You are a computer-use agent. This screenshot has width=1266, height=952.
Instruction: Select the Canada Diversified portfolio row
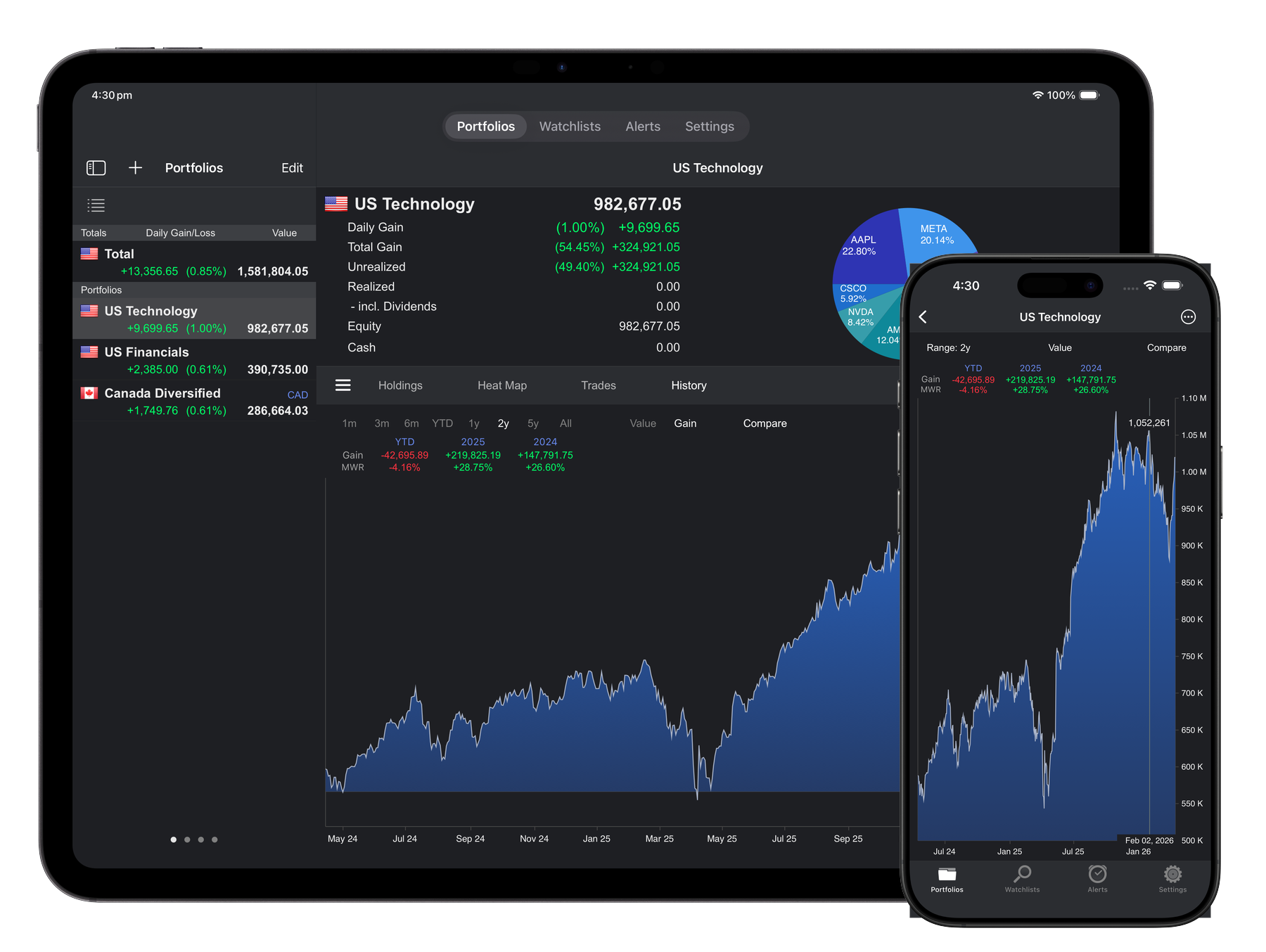coord(194,401)
